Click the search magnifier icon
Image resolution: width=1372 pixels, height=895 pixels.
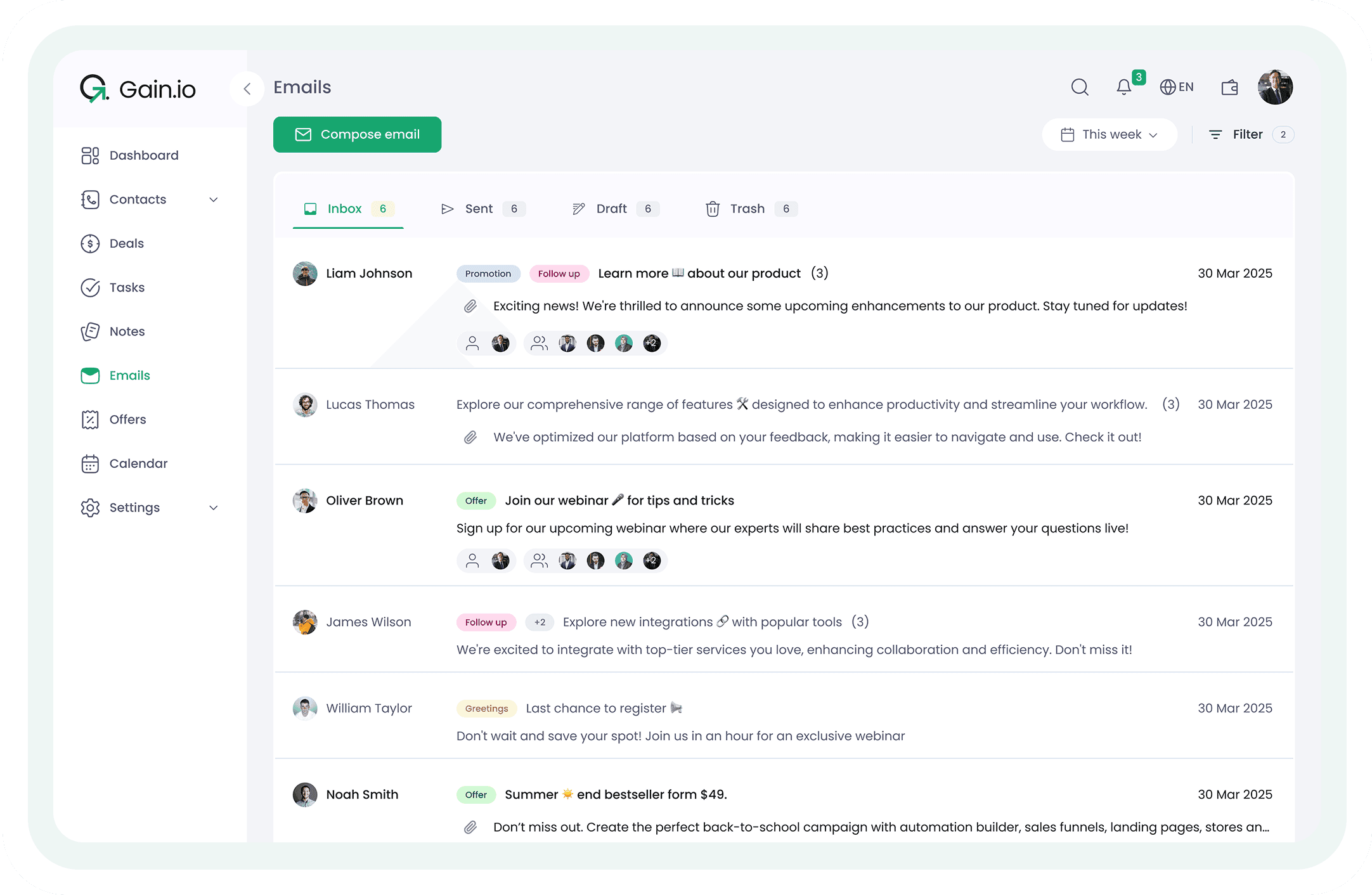click(x=1080, y=87)
